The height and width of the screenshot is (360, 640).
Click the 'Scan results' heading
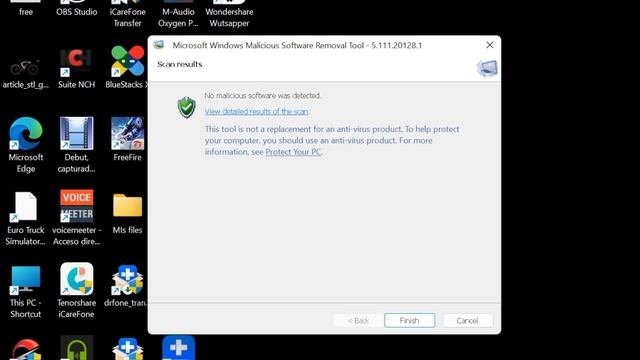pos(180,64)
